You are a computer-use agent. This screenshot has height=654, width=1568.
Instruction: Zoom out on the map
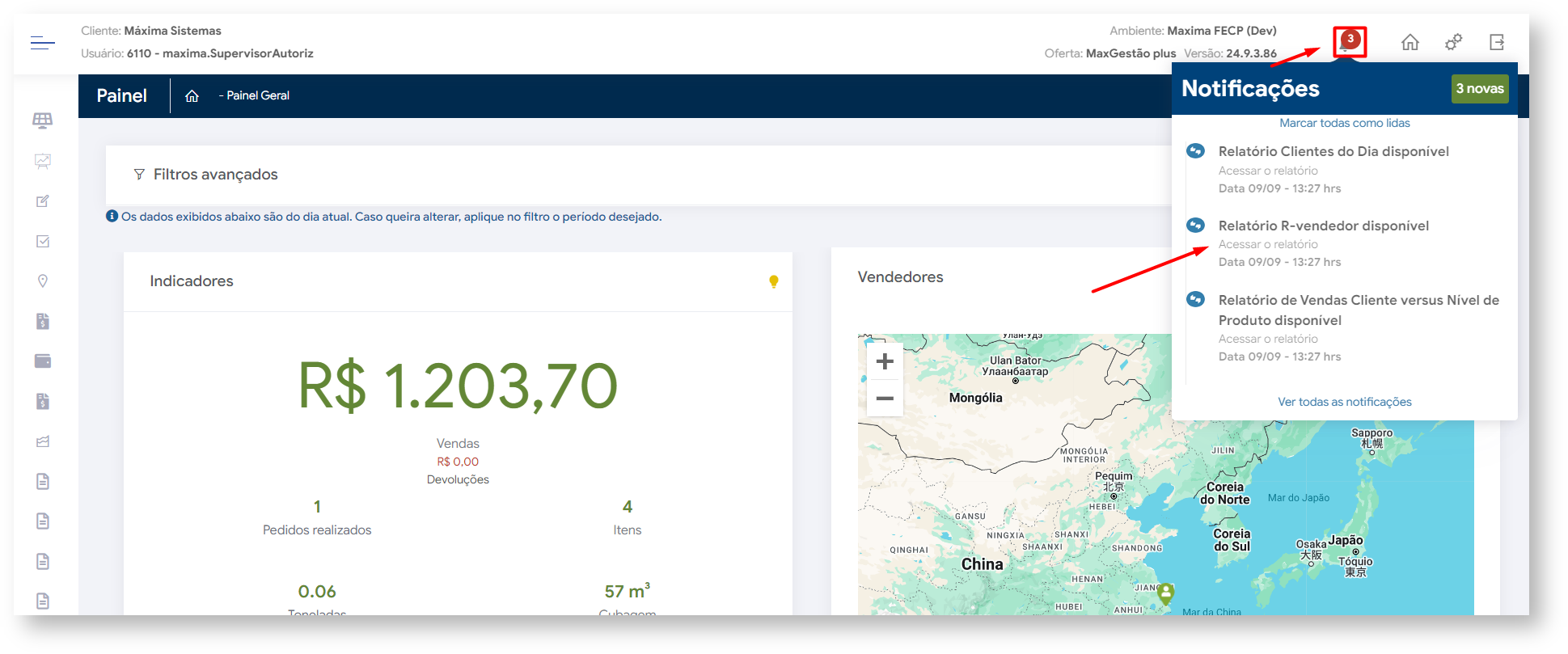pyautogui.click(x=885, y=399)
